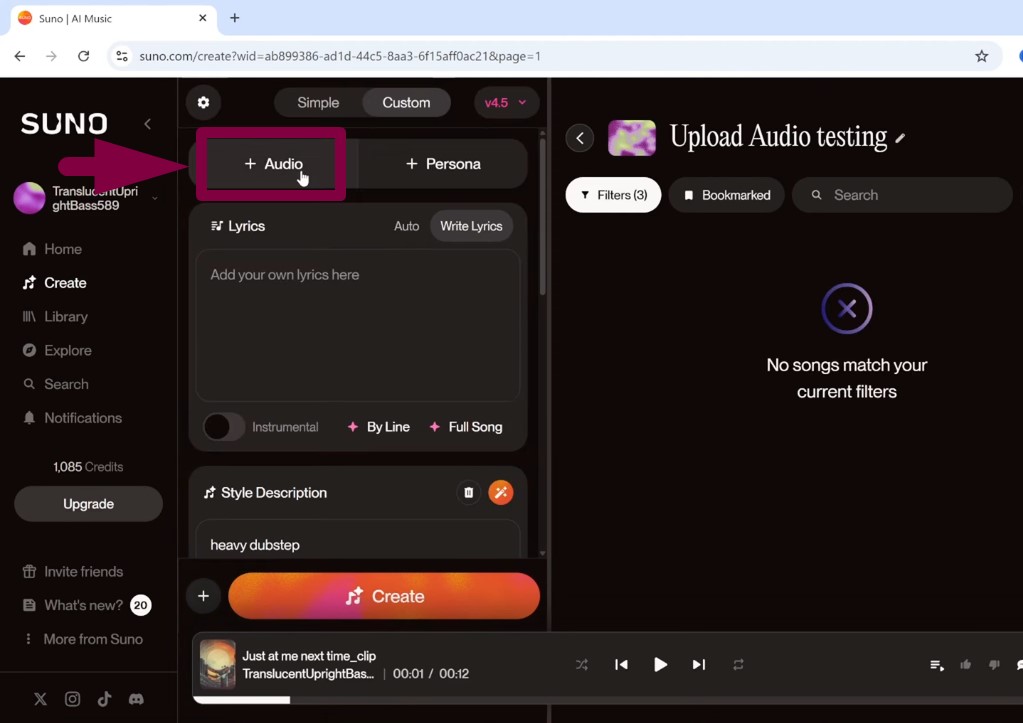Click the 1,085 Credits text

tap(88, 467)
